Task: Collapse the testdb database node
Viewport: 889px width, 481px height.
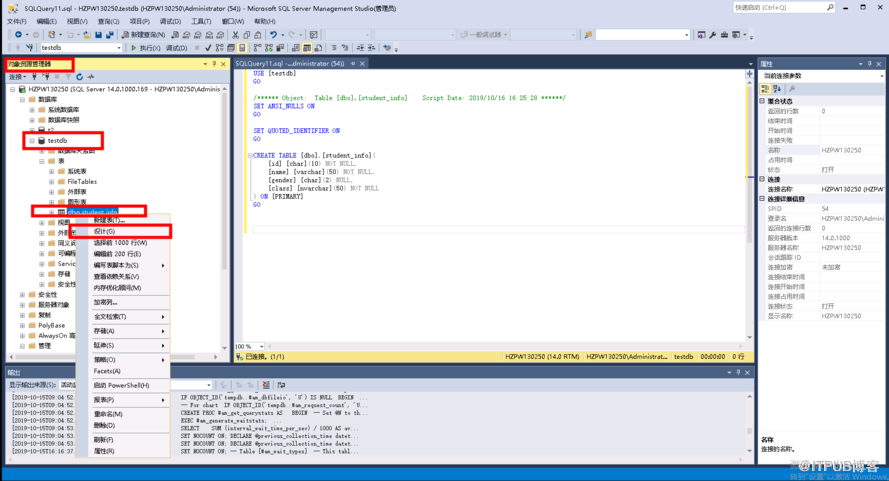Action: (x=33, y=141)
